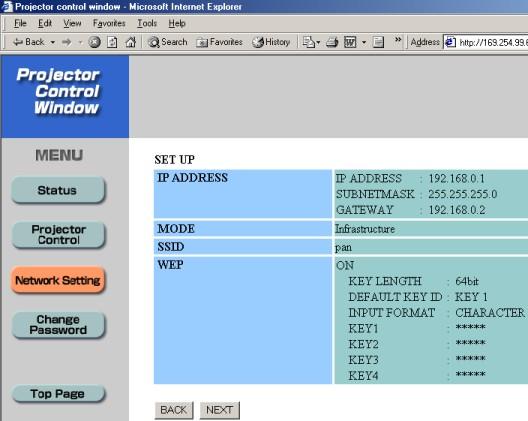
Task: Click the Print icon
Action: pos(332,42)
